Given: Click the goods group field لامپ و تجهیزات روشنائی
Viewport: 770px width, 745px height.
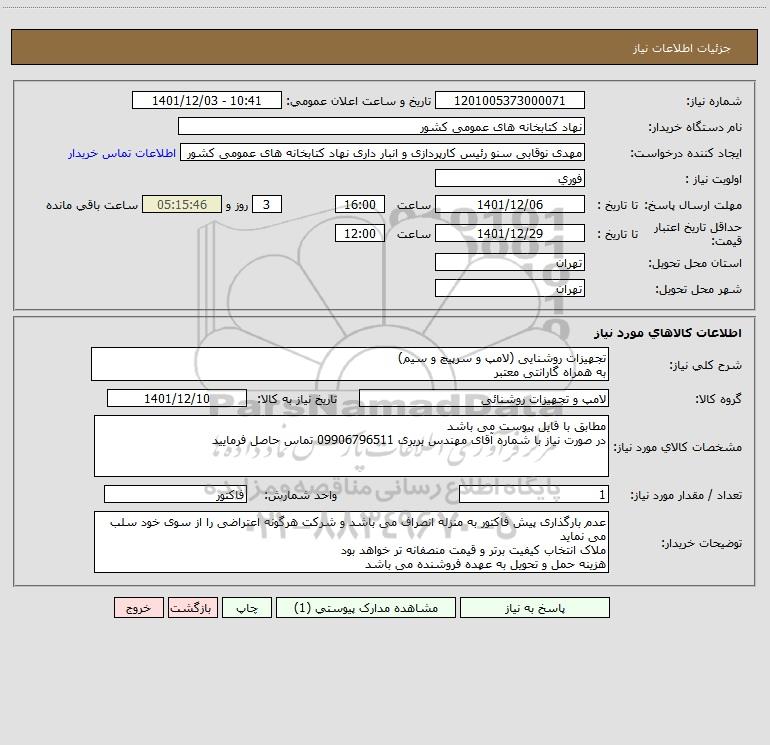Looking at the screenshot, I should tap(484, 398).
